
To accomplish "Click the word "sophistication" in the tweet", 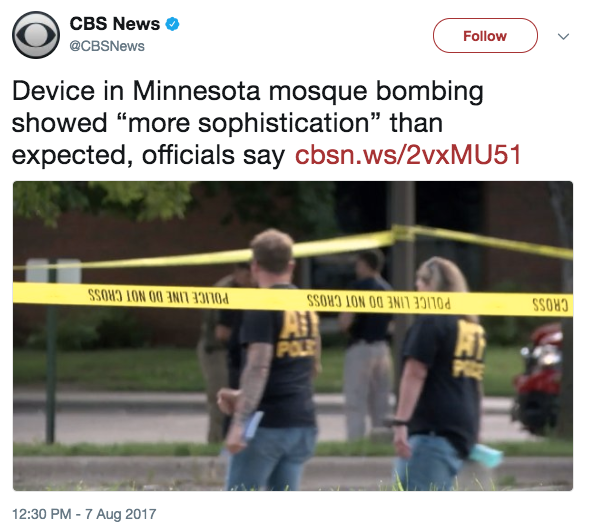I will click(x=283, y=124).
